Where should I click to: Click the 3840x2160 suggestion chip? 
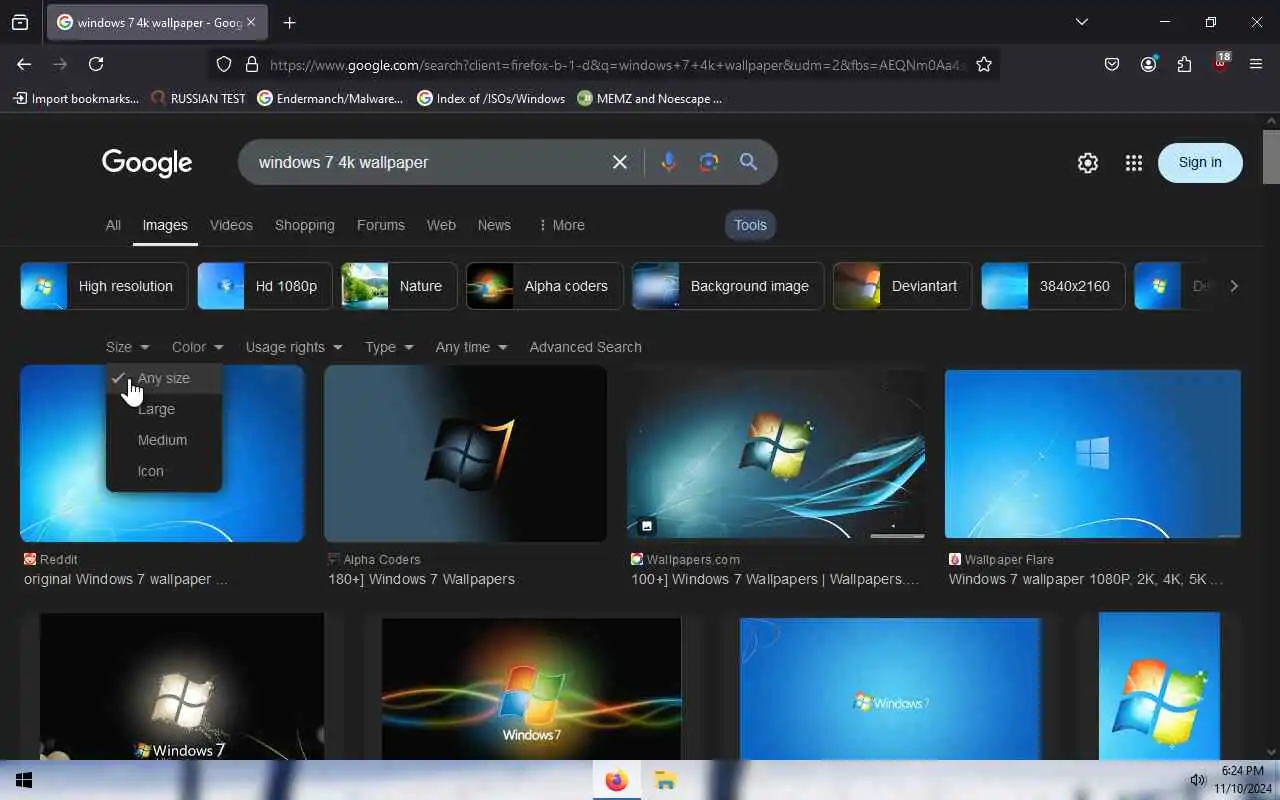(x=1053, y=286)
